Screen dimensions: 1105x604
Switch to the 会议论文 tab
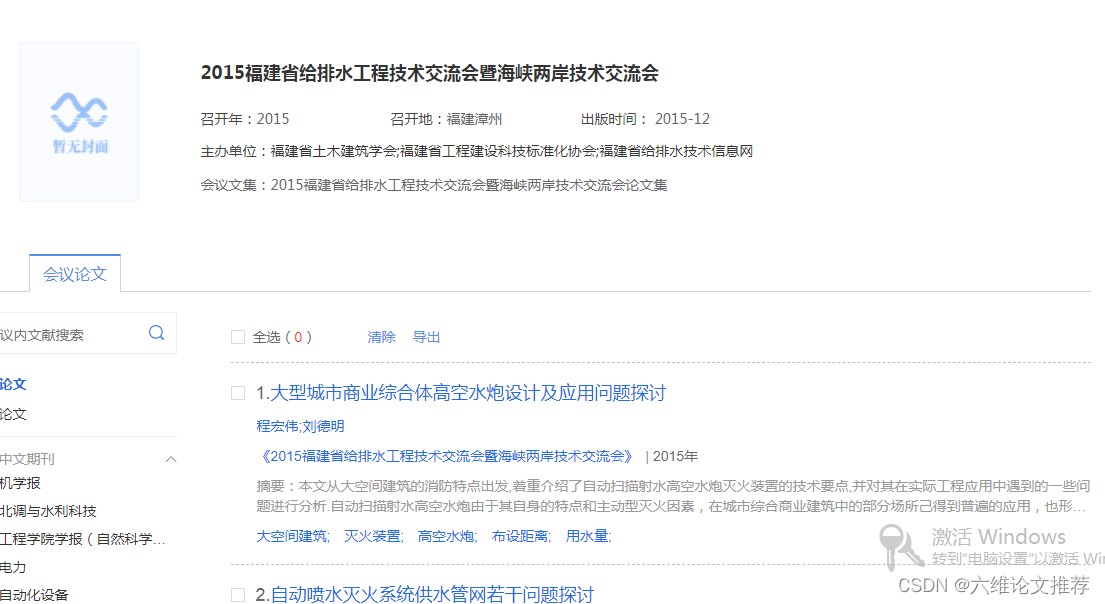(75, 273)
